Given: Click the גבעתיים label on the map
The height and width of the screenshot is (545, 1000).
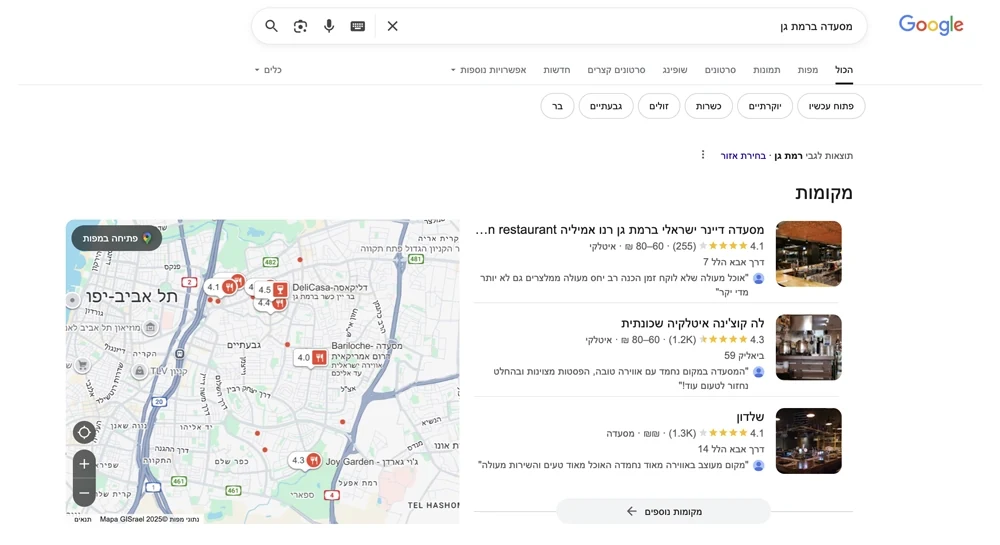Looking at the screenshot, I should (244, 345).
